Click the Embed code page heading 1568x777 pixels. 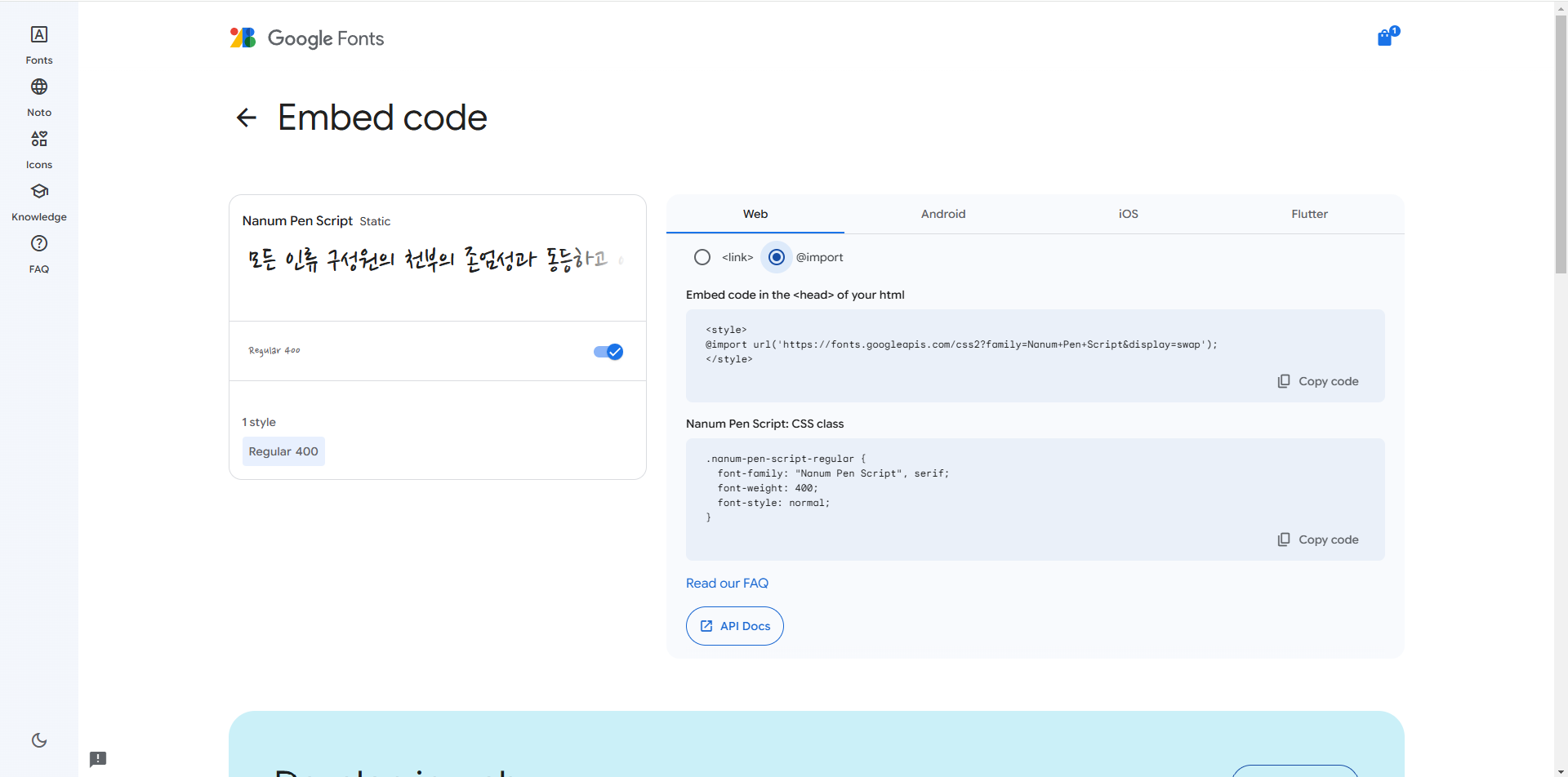(x=382, y=118)
